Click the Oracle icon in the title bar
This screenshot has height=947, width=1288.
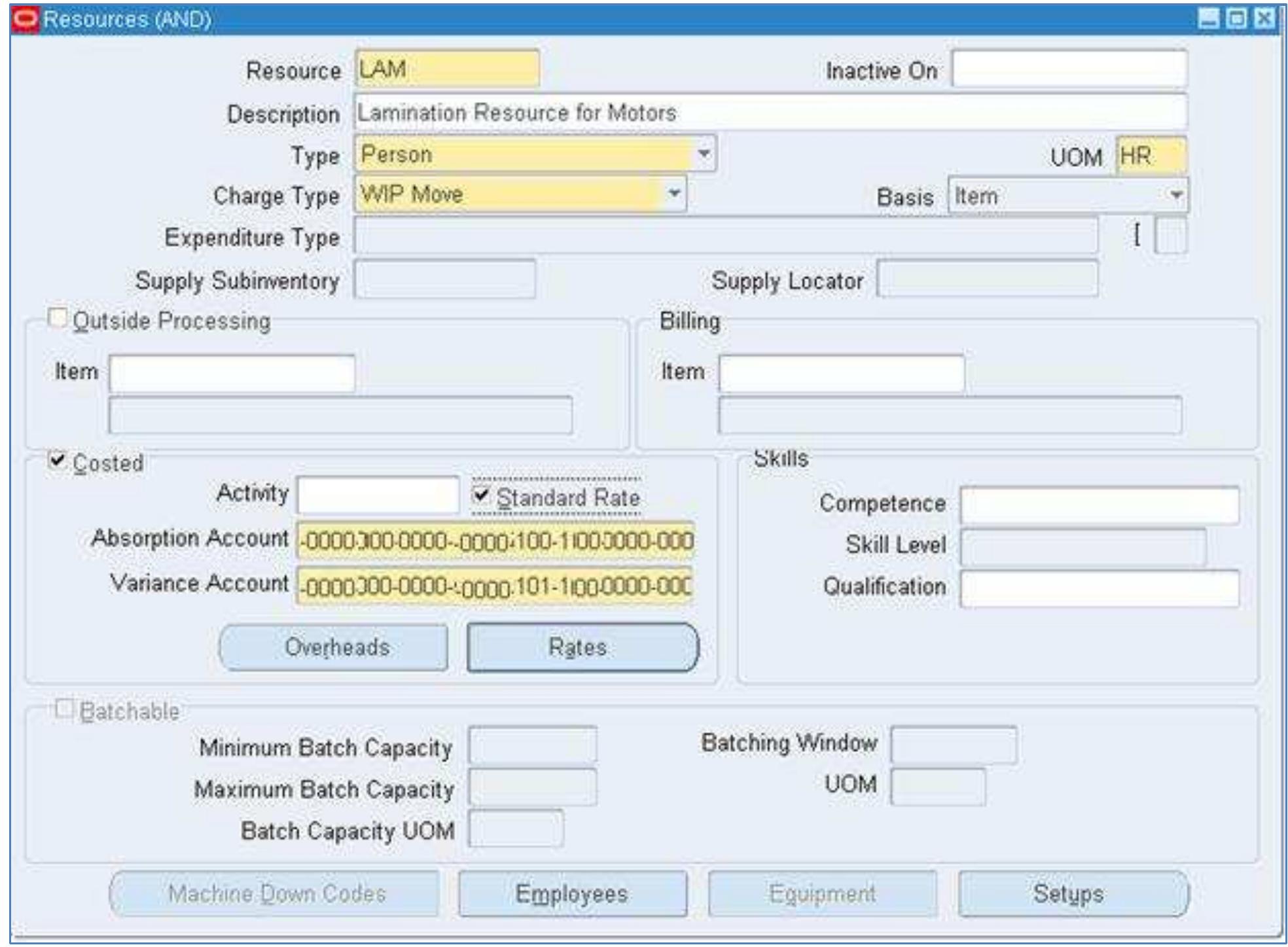click(x=26, y=18)
